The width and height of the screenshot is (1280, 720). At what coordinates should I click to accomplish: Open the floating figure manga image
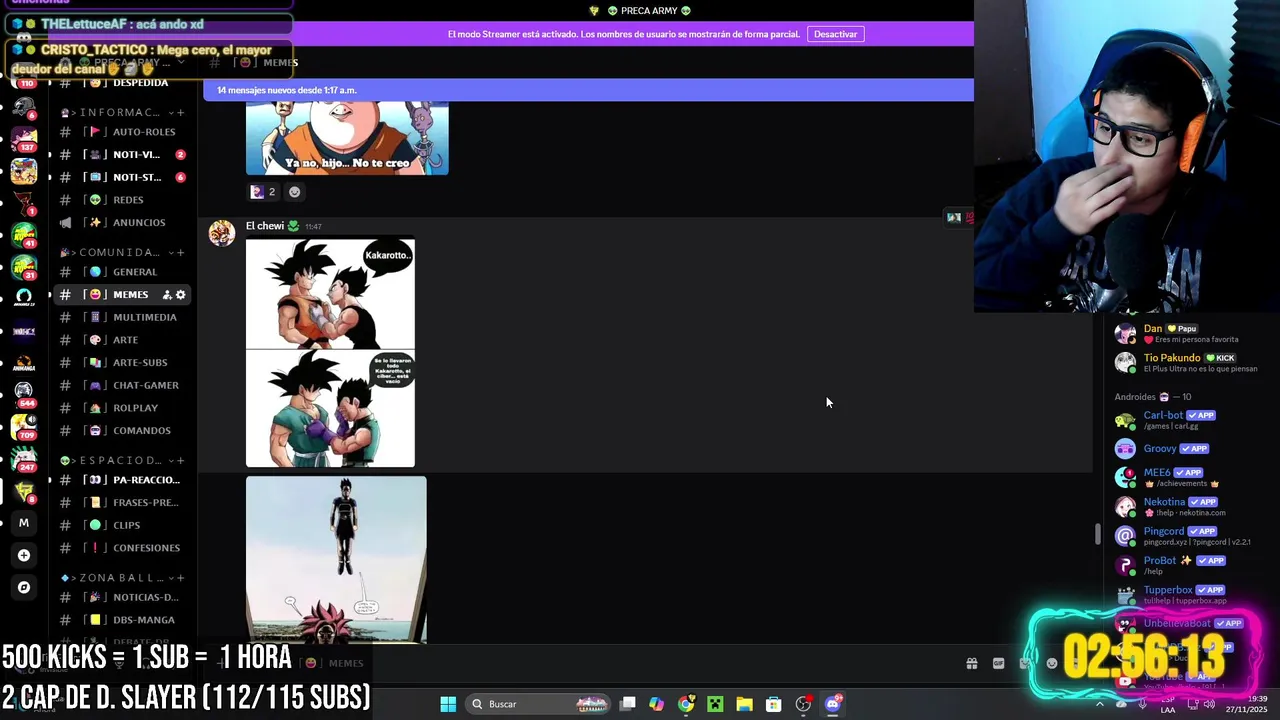point(336,559)
